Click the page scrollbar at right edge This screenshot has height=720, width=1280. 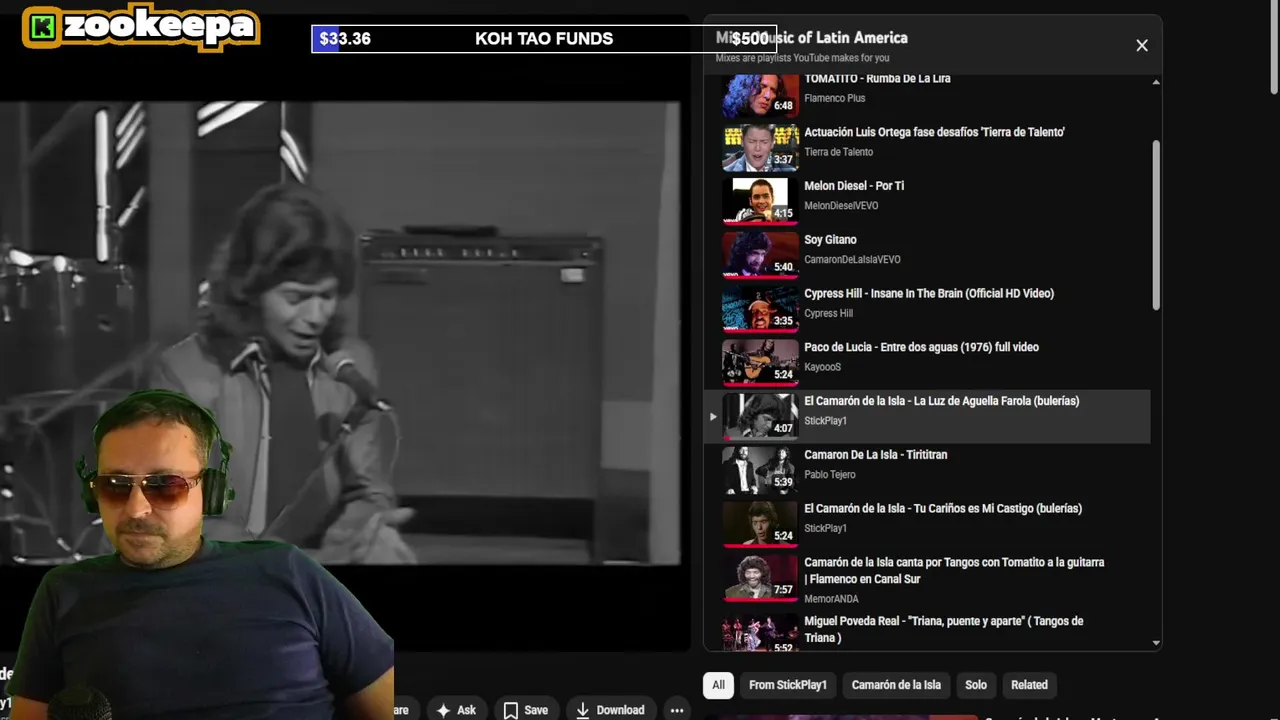point(1274,50)
